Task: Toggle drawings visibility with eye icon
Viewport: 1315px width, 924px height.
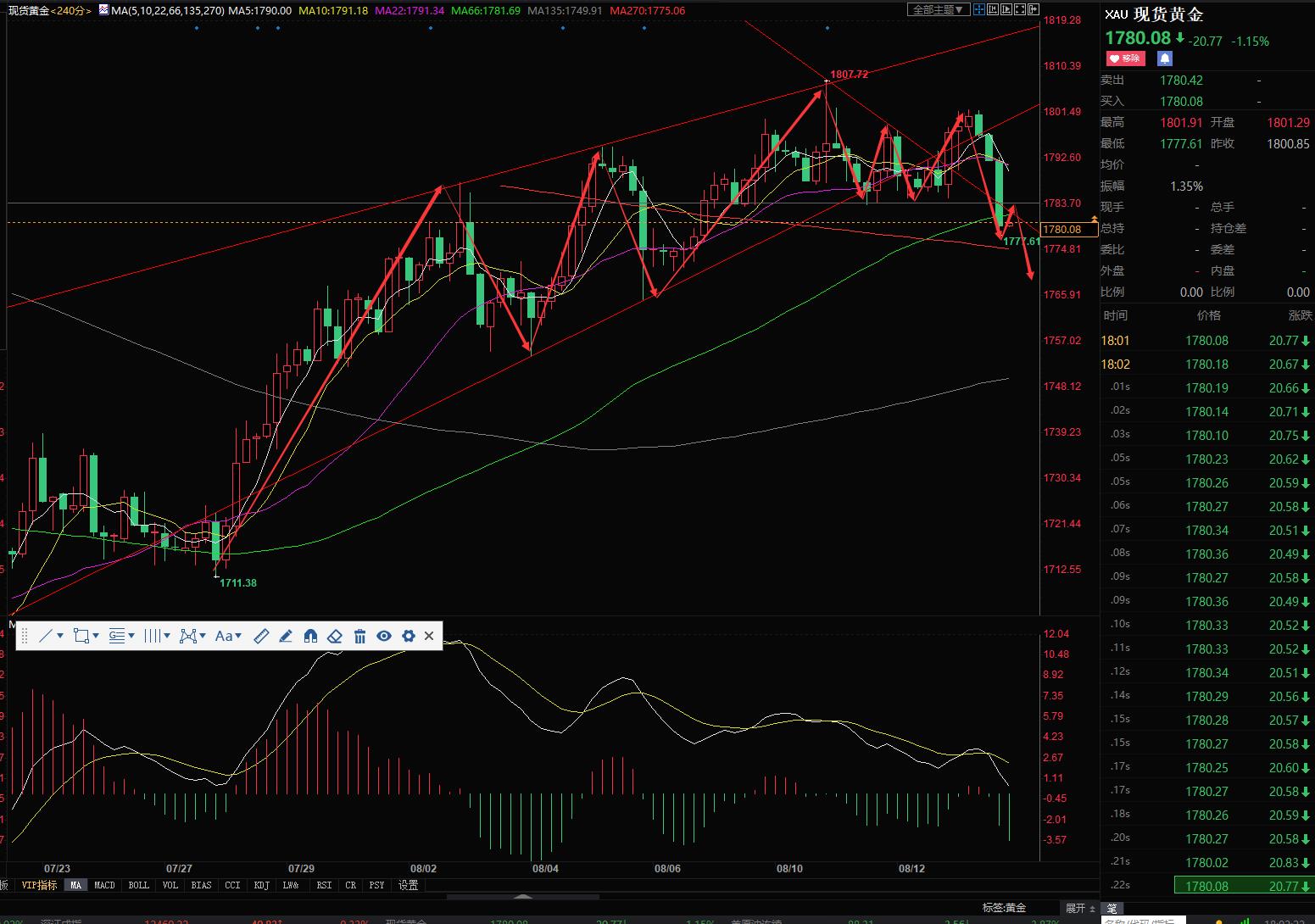Action: click(x=384, y=636)
